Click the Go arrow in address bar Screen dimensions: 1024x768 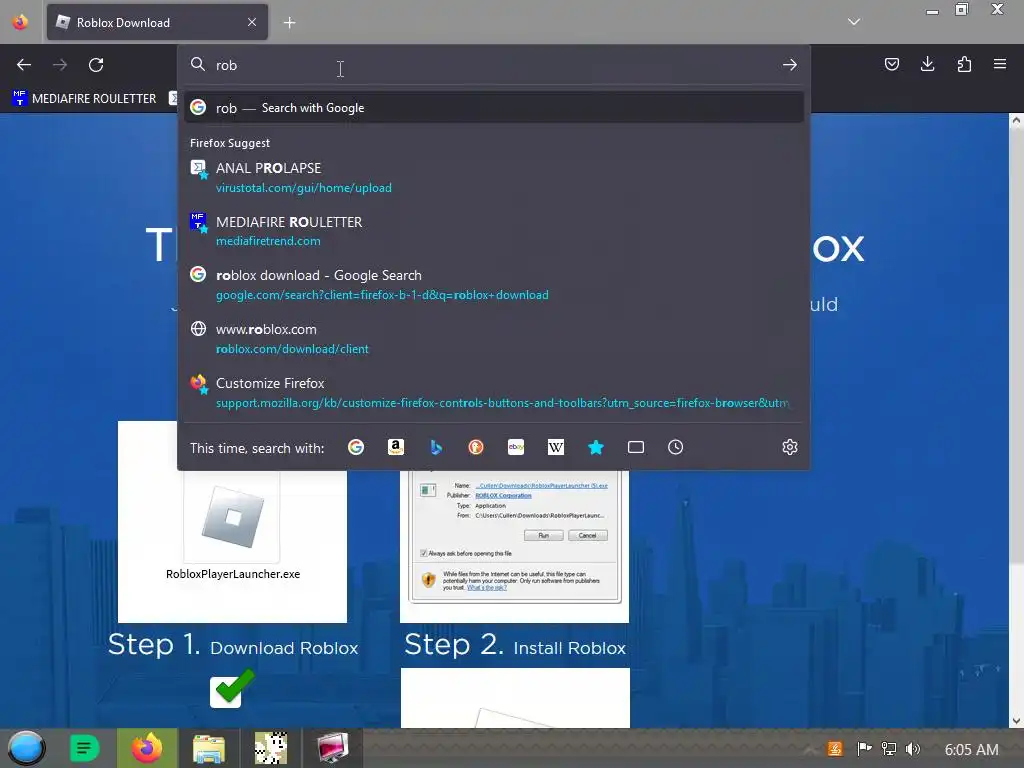click(790, 65)
